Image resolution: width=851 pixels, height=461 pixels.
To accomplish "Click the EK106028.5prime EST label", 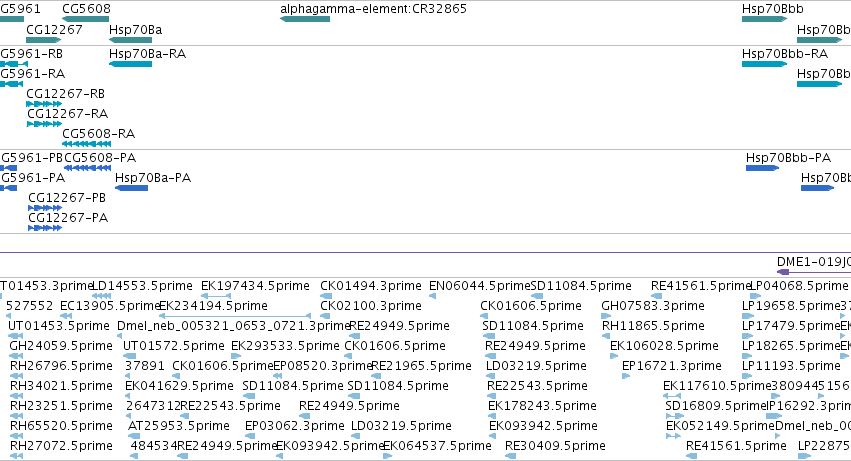I will [x=664, y=346].
